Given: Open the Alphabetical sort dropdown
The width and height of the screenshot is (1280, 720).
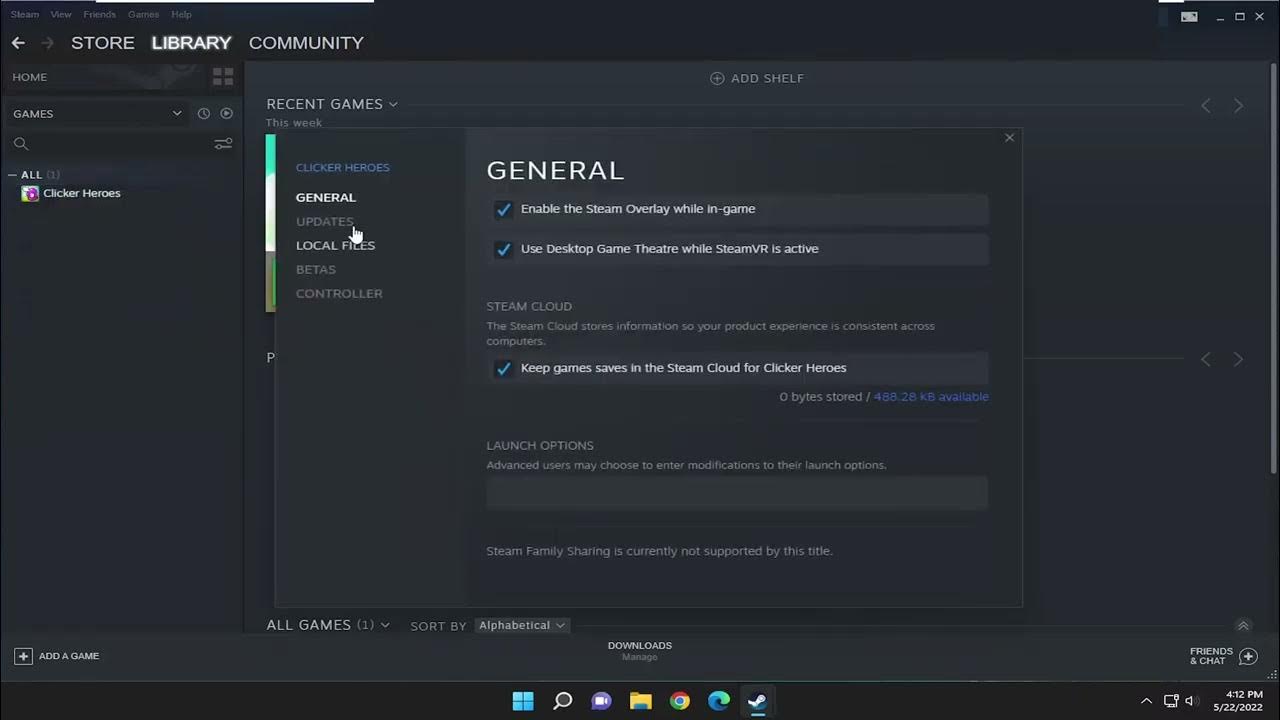Looking at the screenshot, I should (x=521, y=625).
